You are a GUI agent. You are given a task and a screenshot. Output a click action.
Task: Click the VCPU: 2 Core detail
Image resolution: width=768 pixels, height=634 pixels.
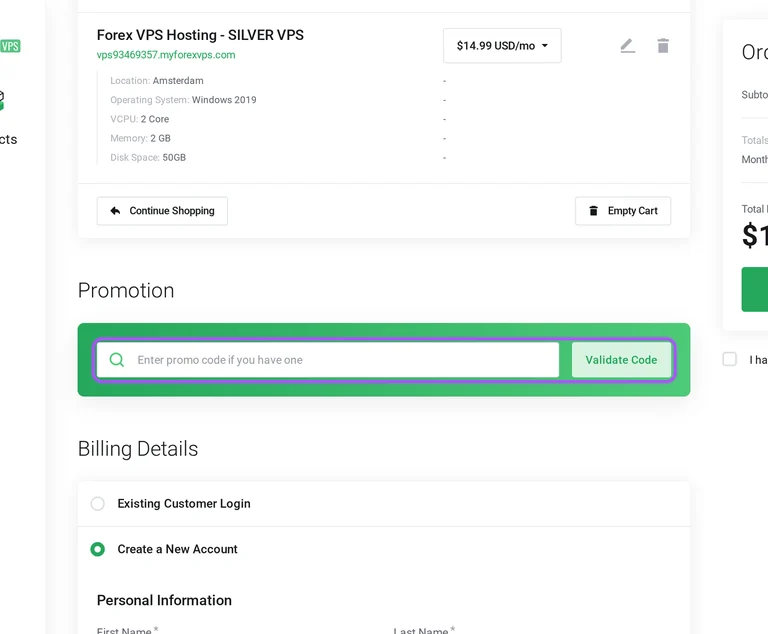(140, 119)
